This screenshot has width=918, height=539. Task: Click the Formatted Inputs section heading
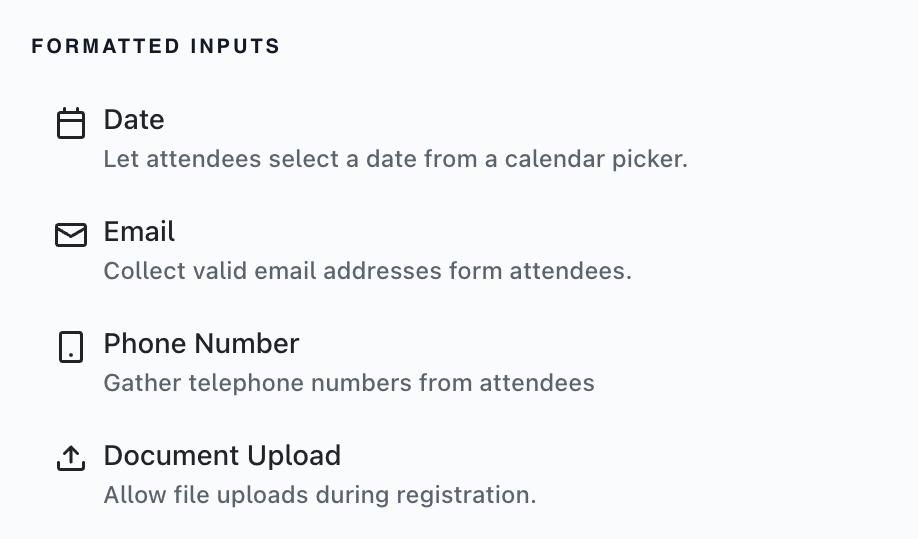156,46
